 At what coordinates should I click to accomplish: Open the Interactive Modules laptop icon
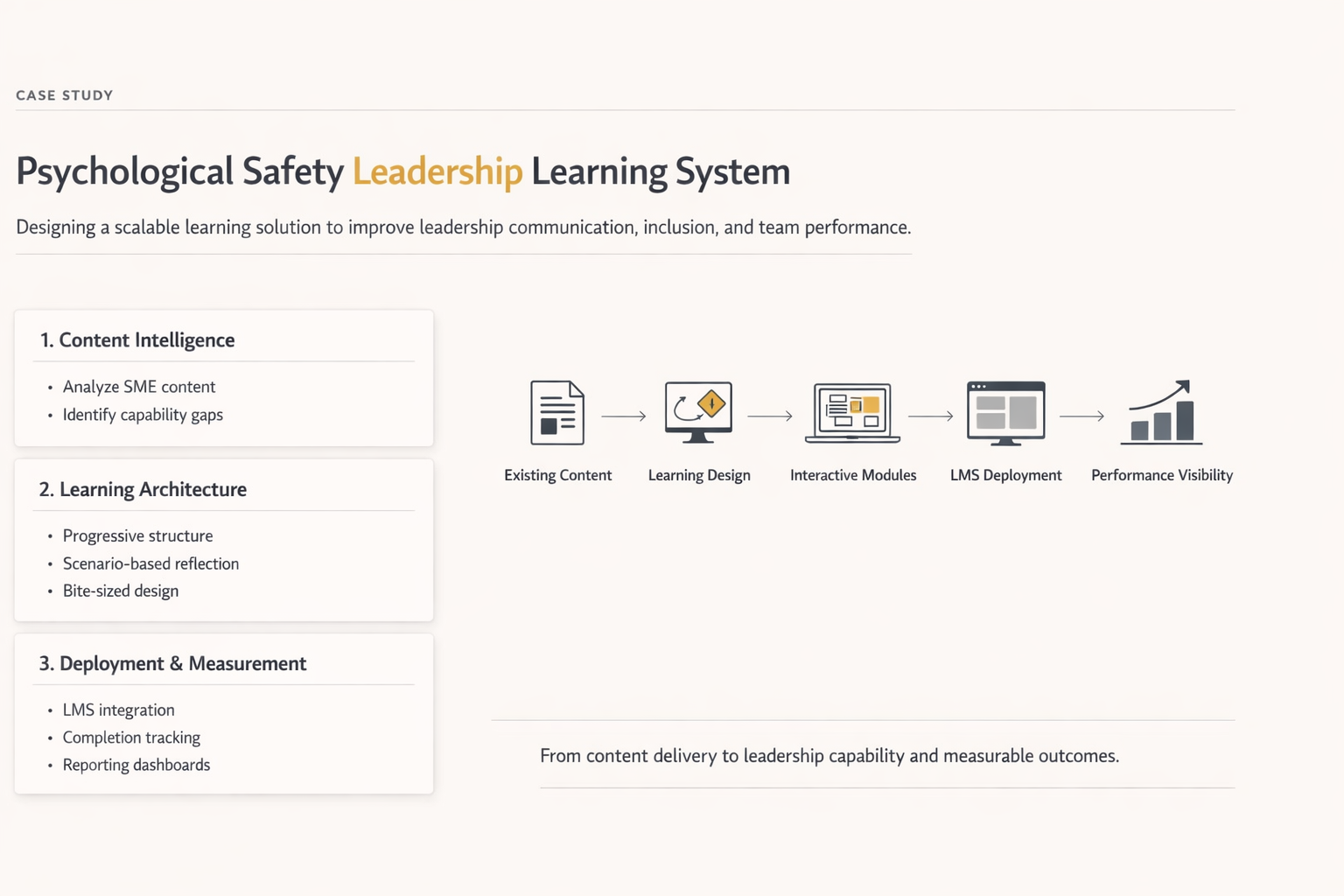[x=852, y=412]
